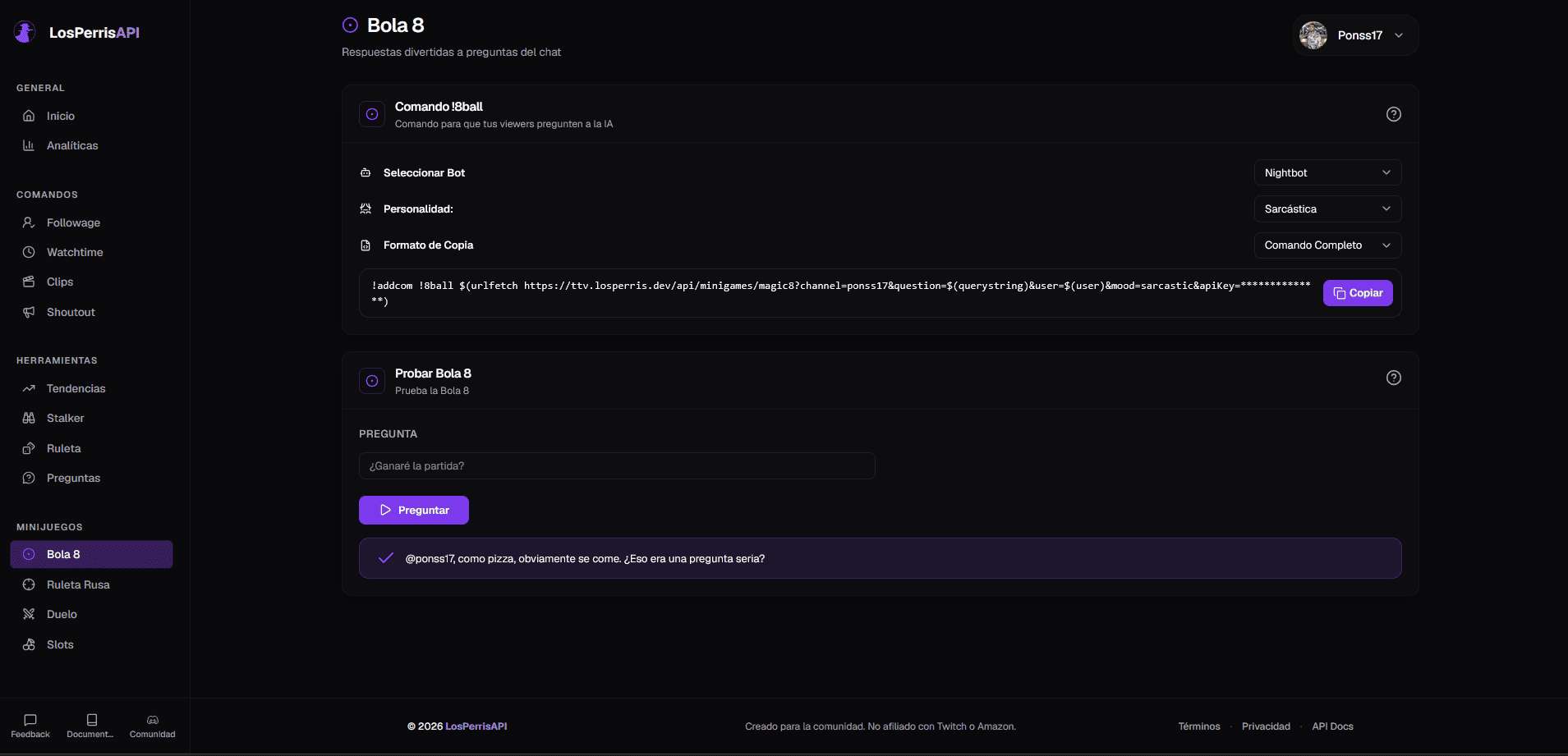Open the help icon for Probar Bola 8
1568x756 pixels.
click(x=1393, y=378)
